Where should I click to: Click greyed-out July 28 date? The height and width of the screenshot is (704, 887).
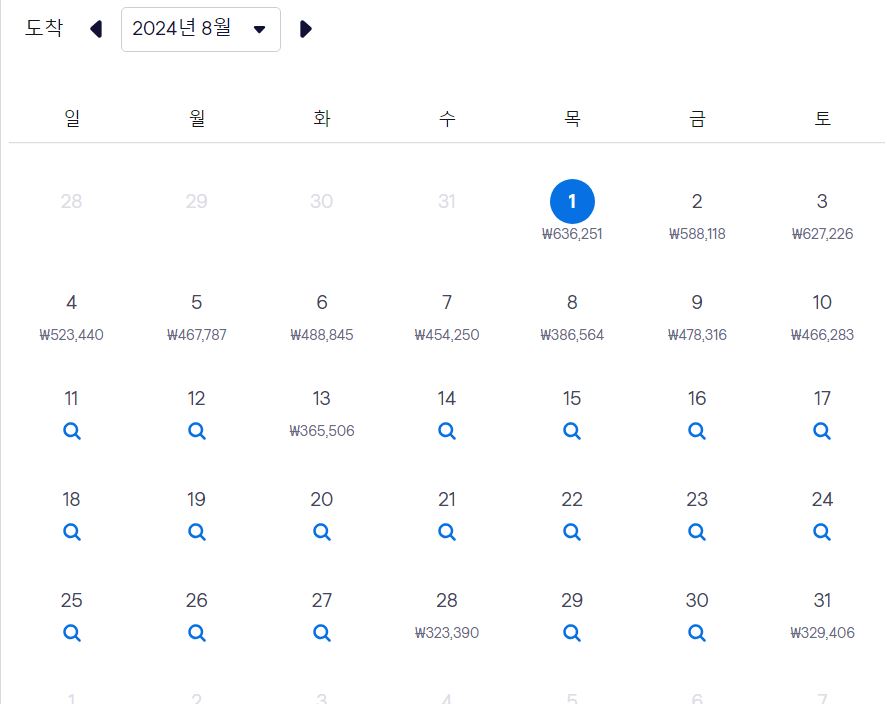71,201
